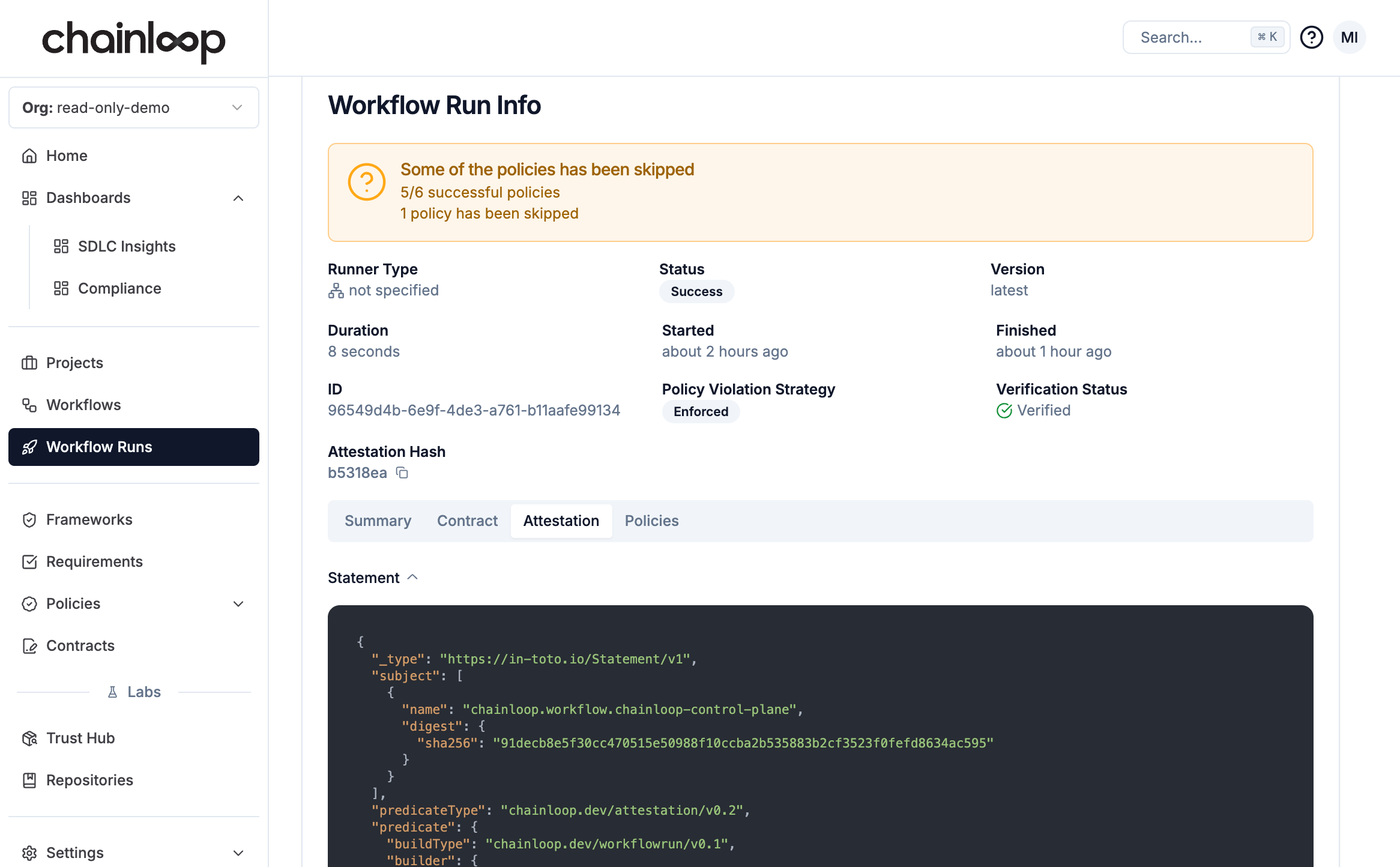Image resolution: width=1400 pixels, height=867 pixels.
Task: Open the Workflow Runs page
Action: click(134, 447)
